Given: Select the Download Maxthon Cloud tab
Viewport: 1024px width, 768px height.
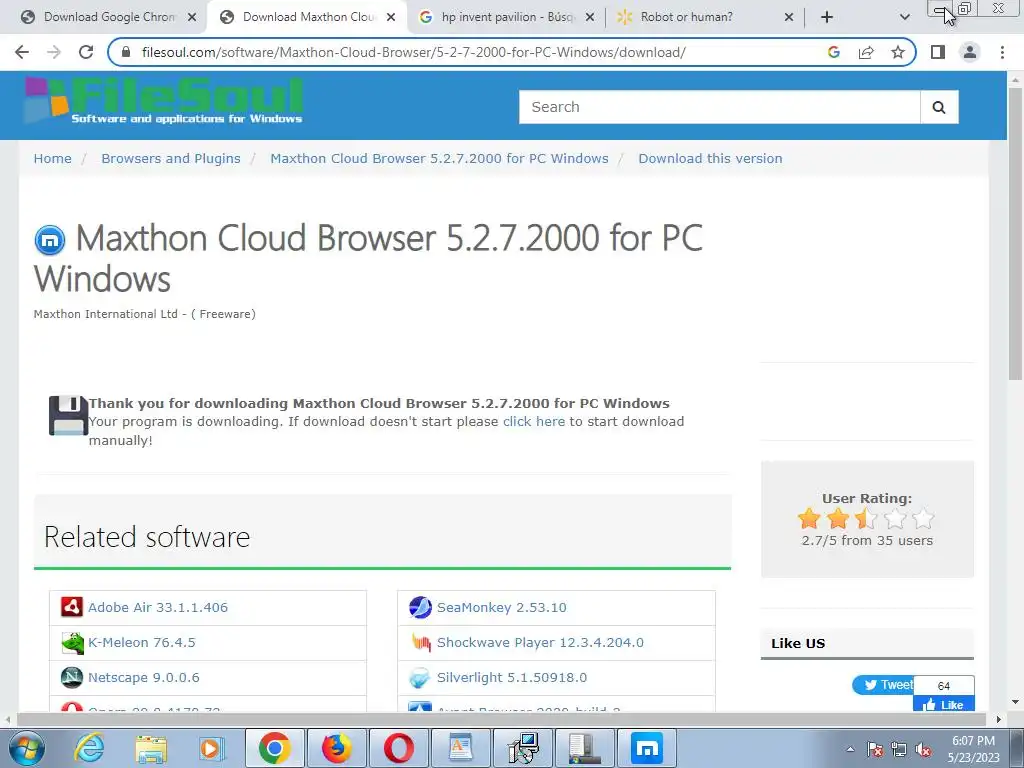Looking at the screenshot, I should point(307,17).
